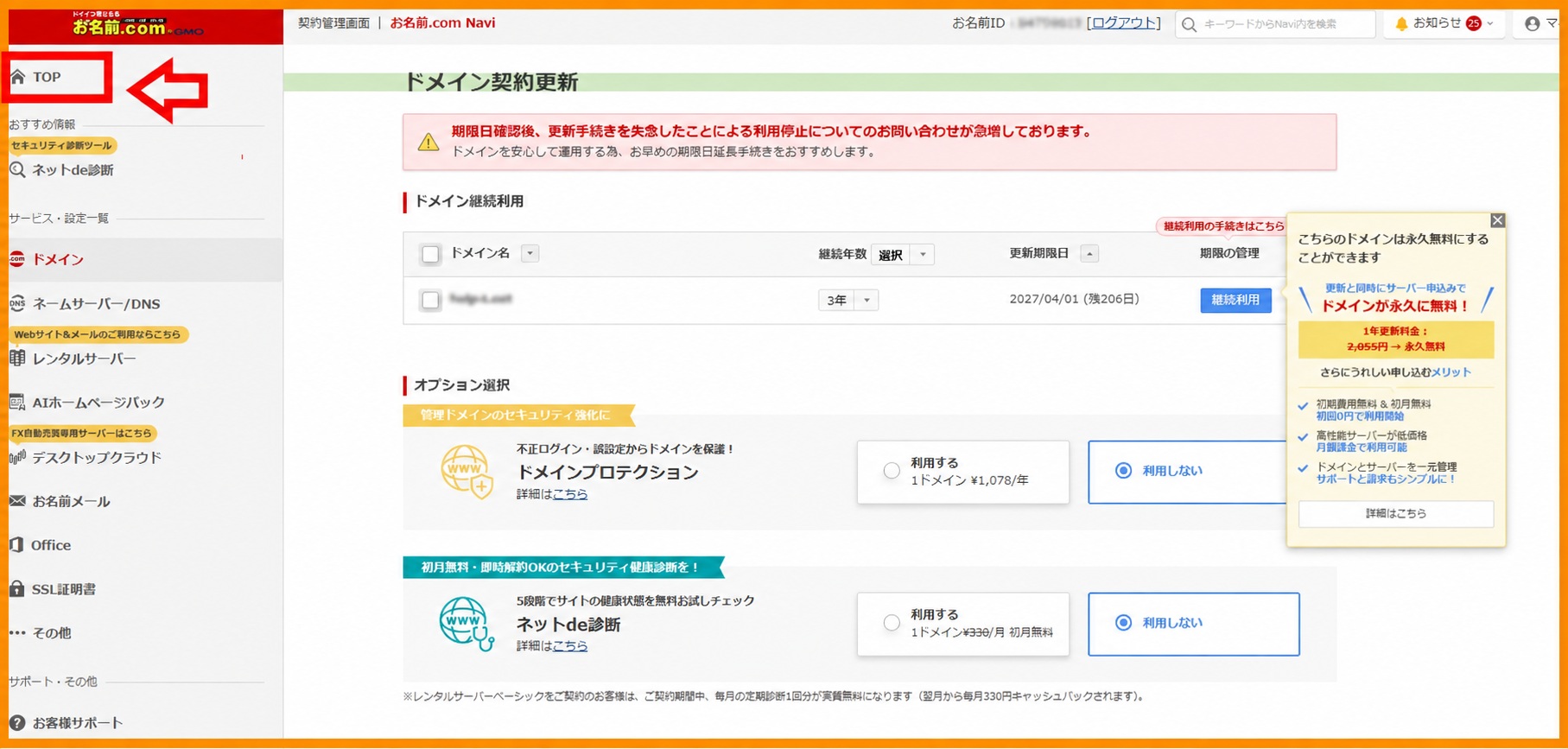Select 利用する for ネットde診断 option
The width and height of the screenshot is (1568, 749).
point(962,624)
